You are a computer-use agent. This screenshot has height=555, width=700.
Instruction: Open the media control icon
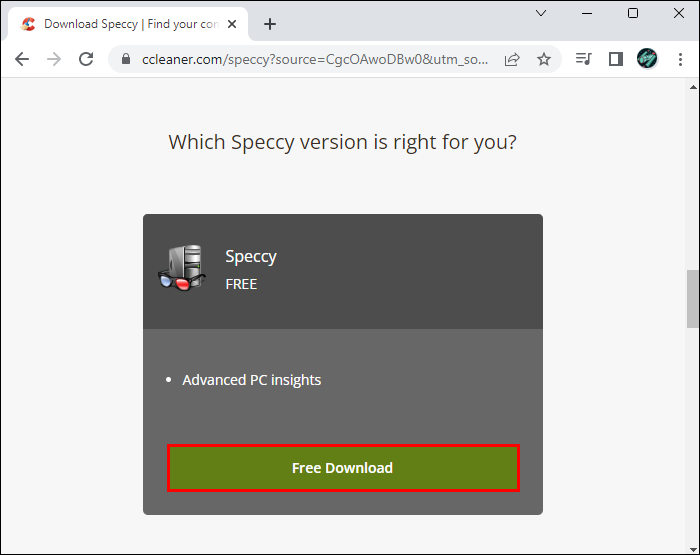point(584,59)
